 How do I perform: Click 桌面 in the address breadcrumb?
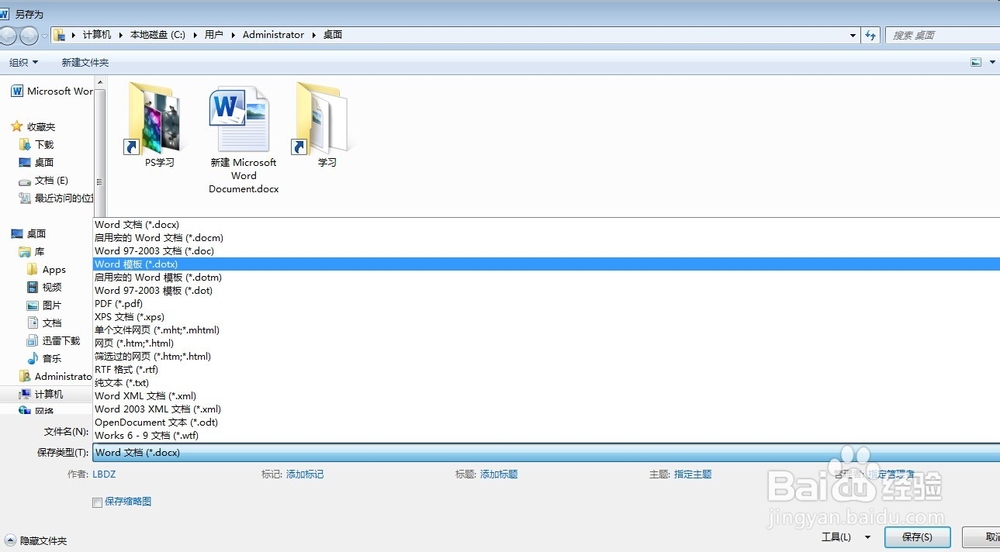(x=332, y=35)
